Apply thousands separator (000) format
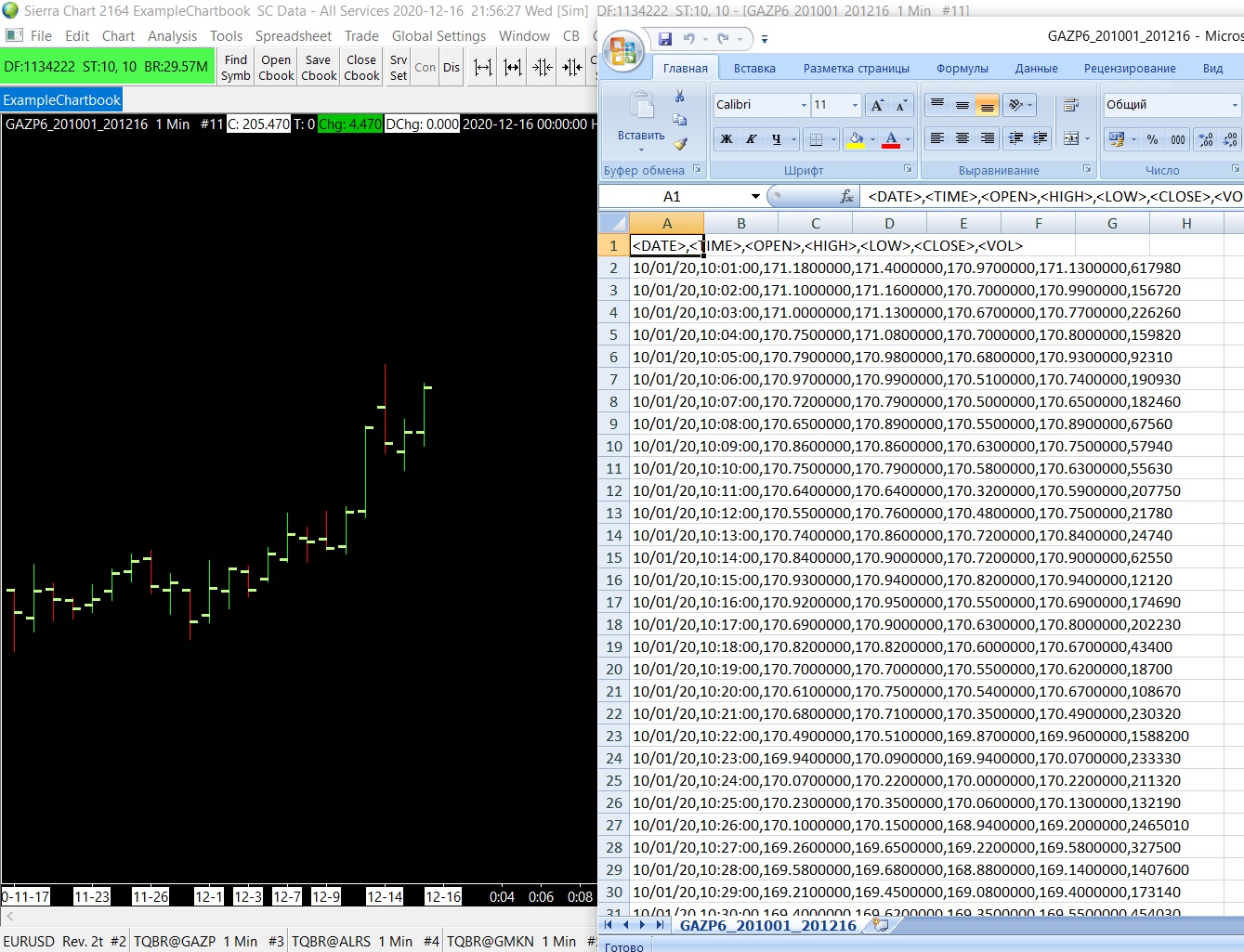Screen dimensions: 1244x952 click(x=1178, y=139)
